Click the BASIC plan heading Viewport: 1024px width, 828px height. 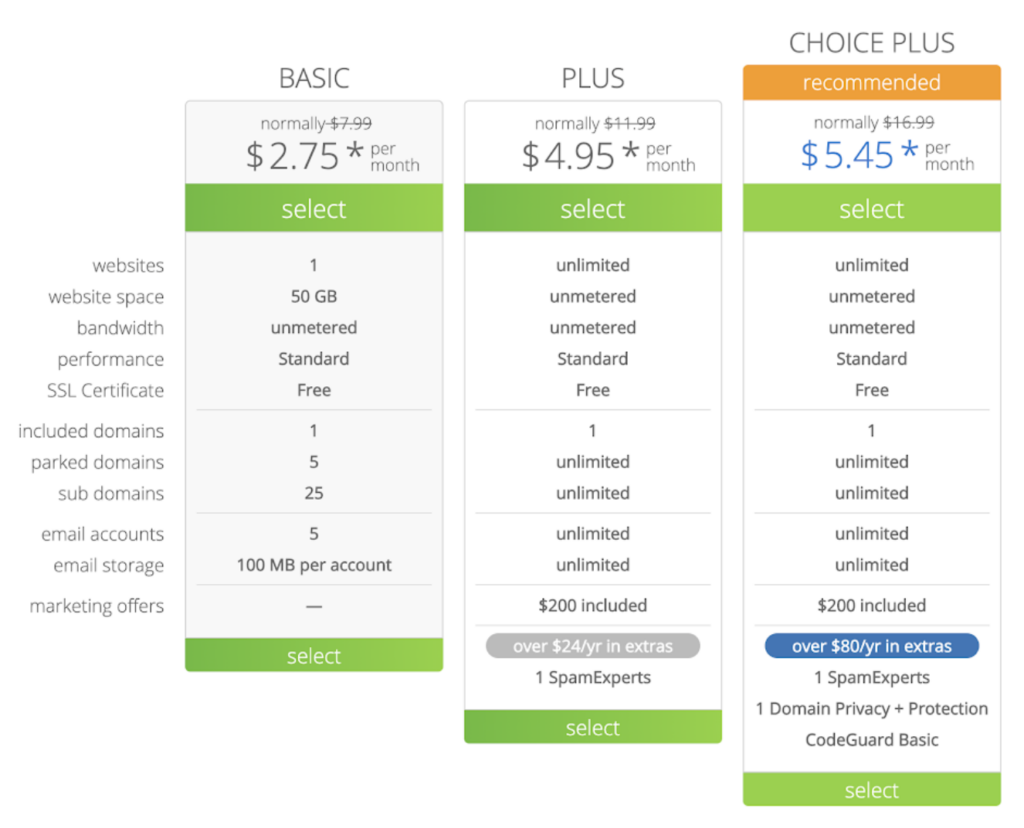coord(314,78)
